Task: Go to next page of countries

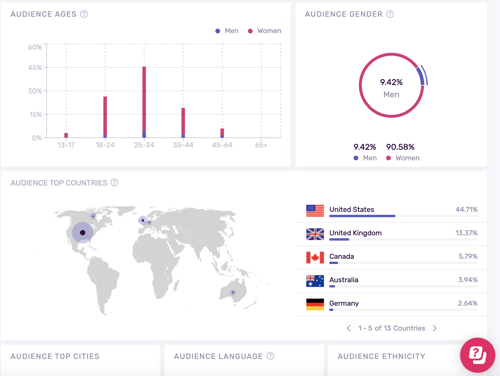Action: (x=435, y=328)
